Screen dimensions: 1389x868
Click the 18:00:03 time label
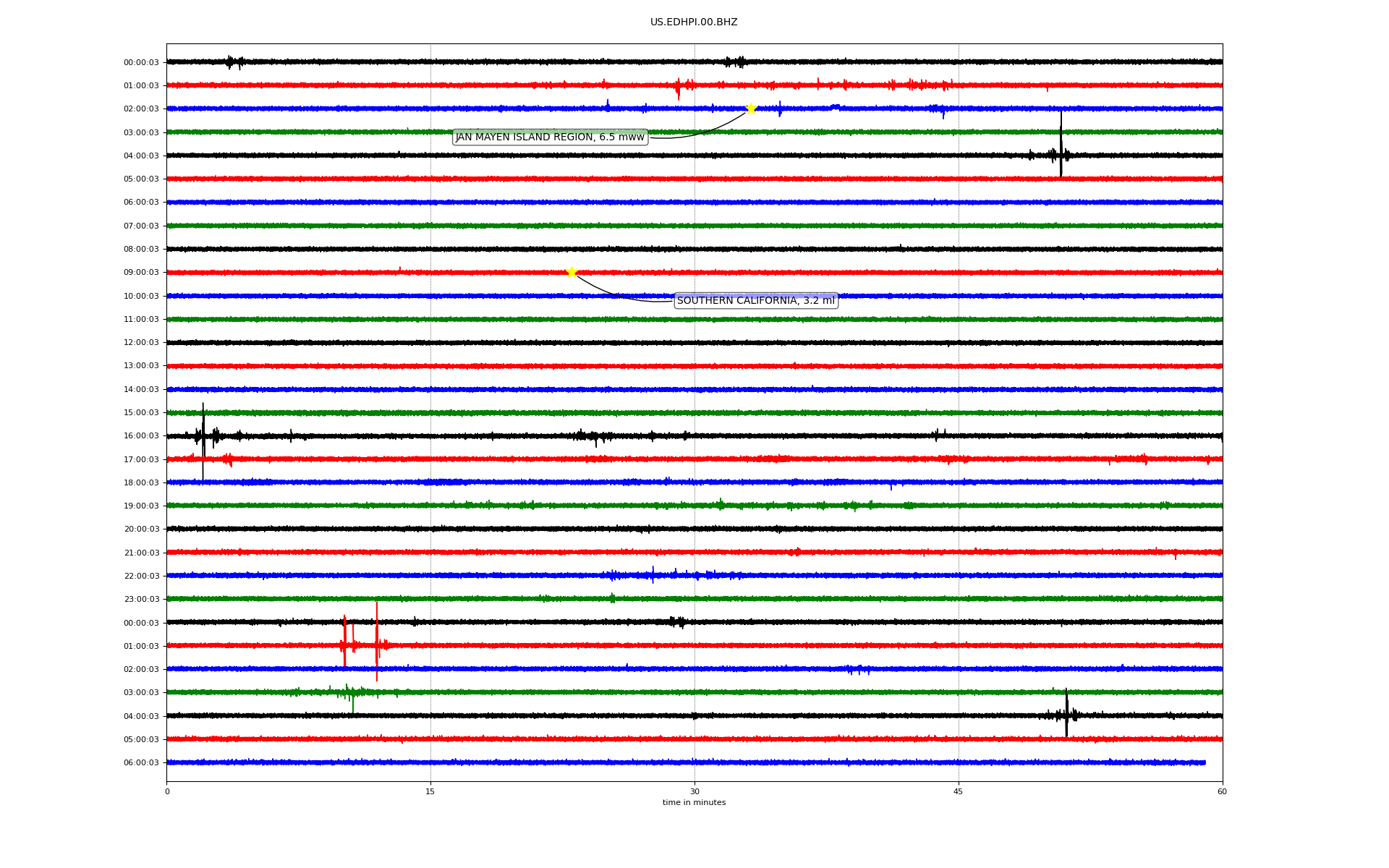[141, 482]
